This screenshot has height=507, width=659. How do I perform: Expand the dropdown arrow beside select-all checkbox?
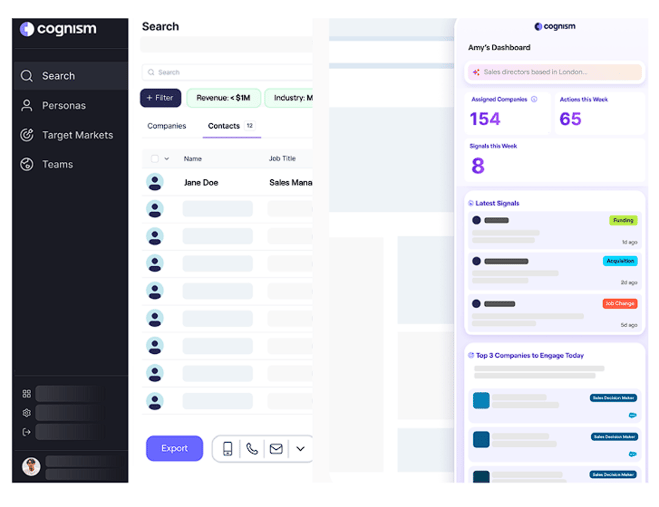166,158
